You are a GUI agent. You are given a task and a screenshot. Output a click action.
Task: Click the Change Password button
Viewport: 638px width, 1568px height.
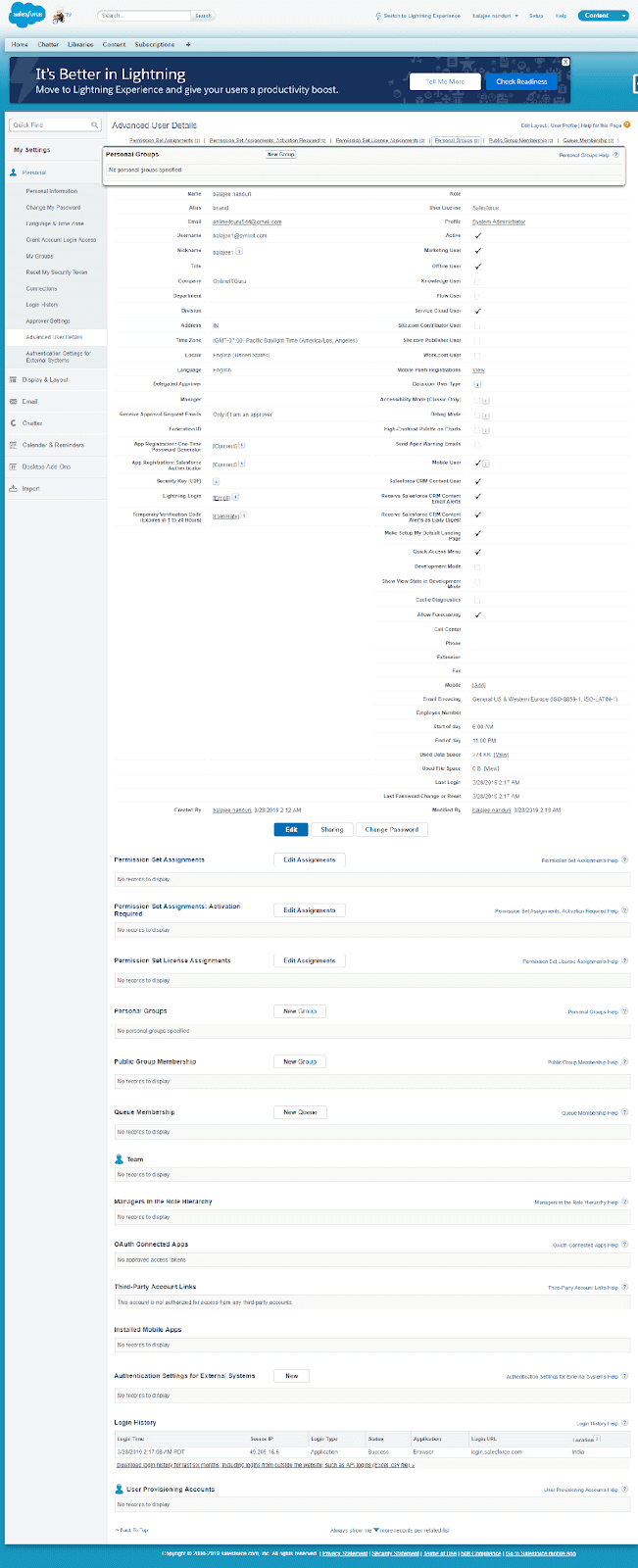click(391, 830)
